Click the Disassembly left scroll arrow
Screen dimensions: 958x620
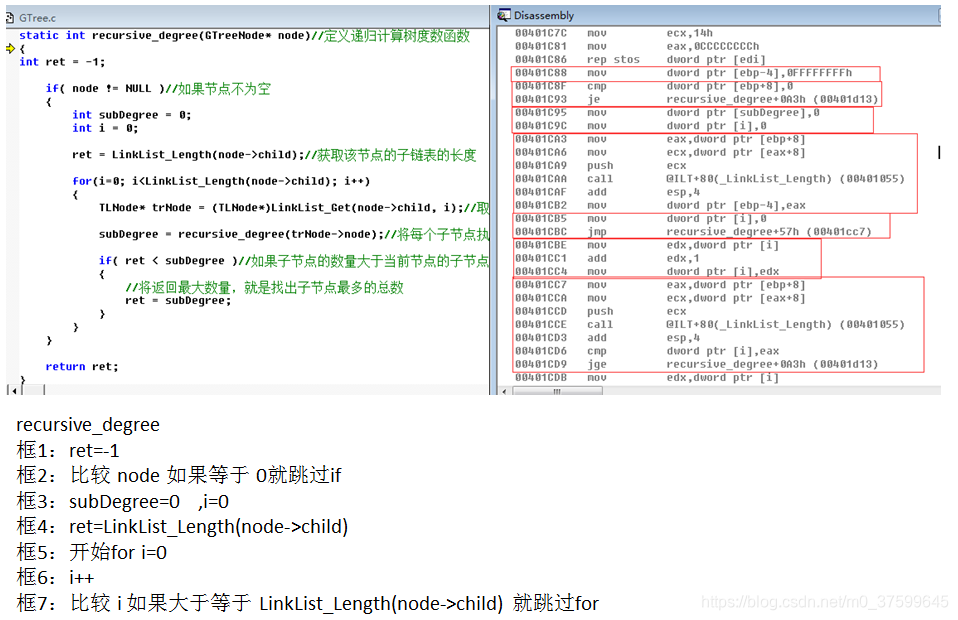504,391
